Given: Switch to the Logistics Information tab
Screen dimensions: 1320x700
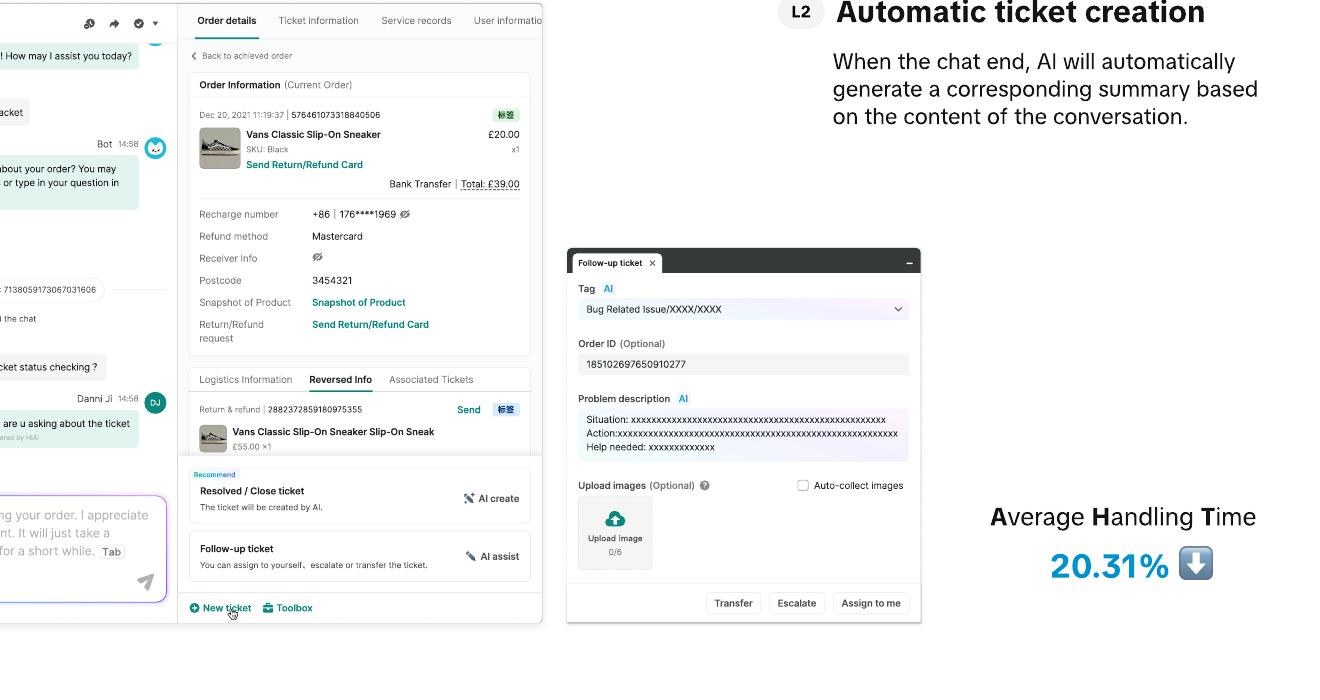Looking at the screenshot, I should pos(246,380).
